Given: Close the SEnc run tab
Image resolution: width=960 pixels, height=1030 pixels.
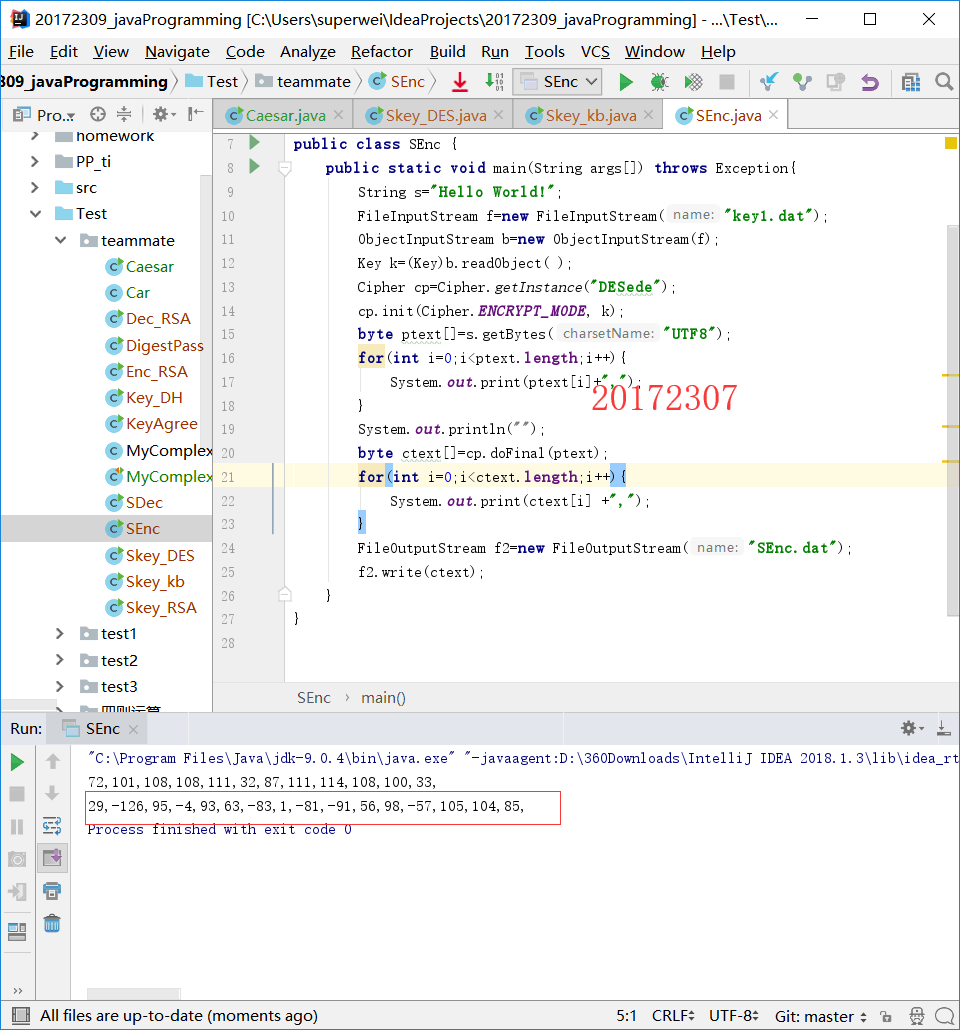Looking at the screenshot, I should 133,730.
